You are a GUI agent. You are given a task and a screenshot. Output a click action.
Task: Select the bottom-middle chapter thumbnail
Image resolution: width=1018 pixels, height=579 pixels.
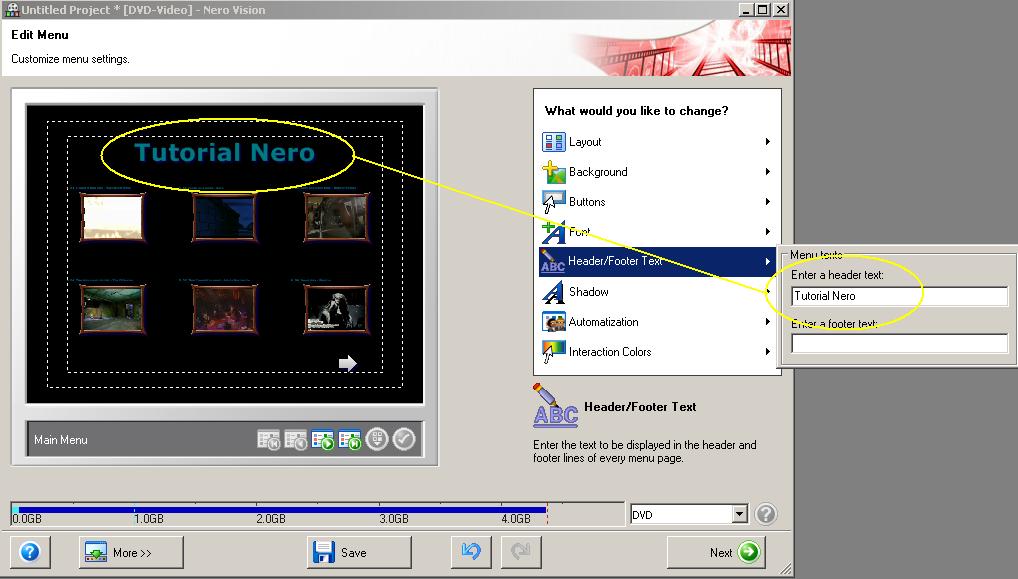click(x=224, y=309)
